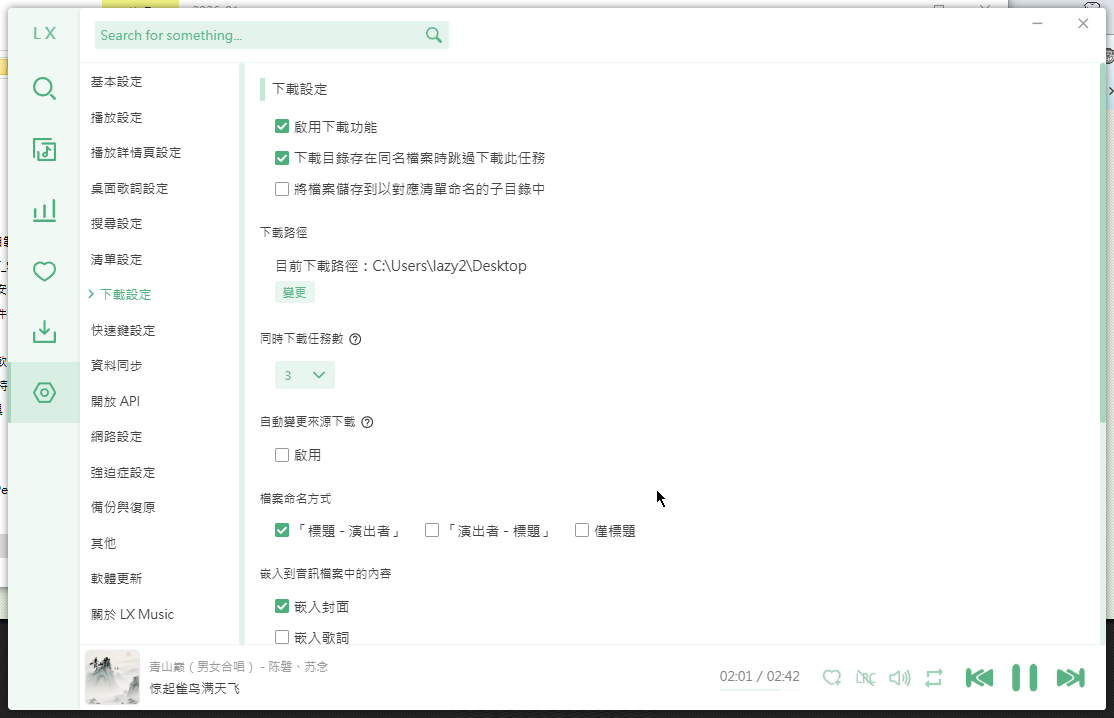Change playback loop mode icon

point(934,678)
